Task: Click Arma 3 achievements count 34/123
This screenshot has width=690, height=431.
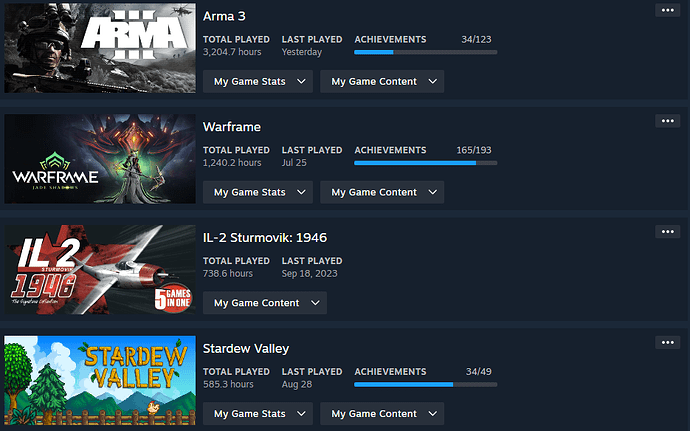Action: tap(476, 40)
